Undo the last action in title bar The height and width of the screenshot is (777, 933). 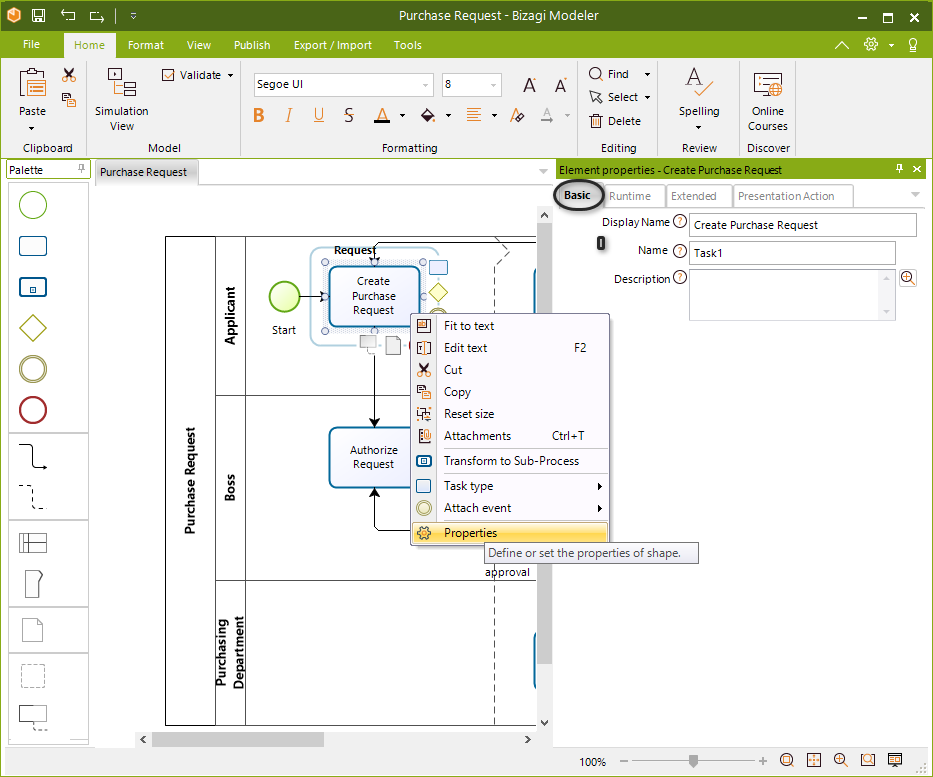click(x=68, y=15)
